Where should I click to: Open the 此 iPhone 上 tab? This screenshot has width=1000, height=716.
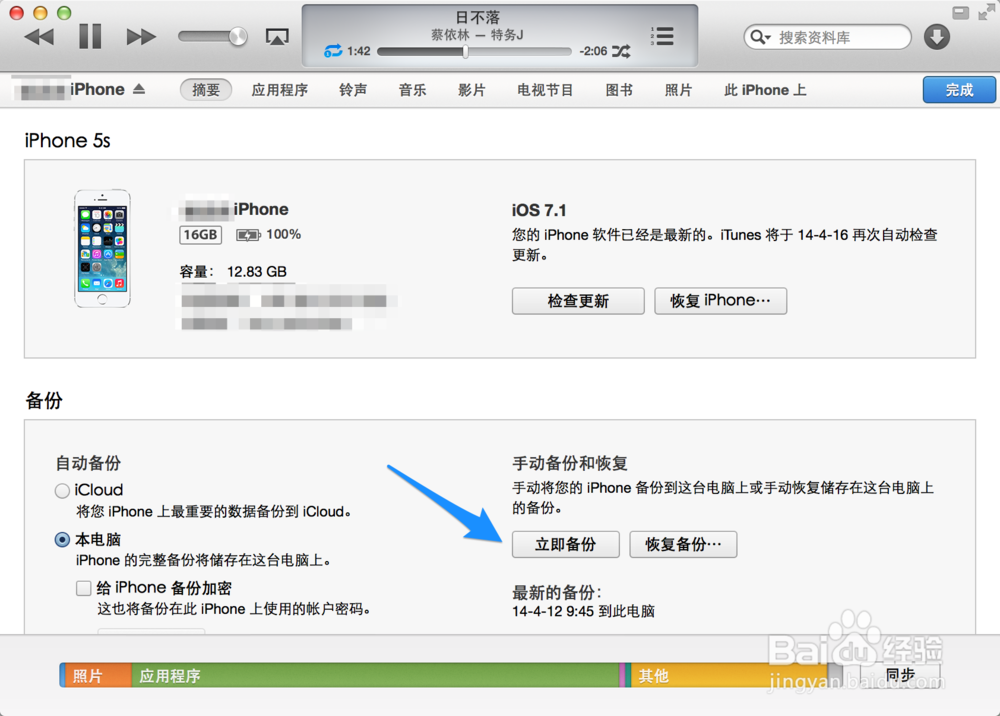(x=765, y=90)
